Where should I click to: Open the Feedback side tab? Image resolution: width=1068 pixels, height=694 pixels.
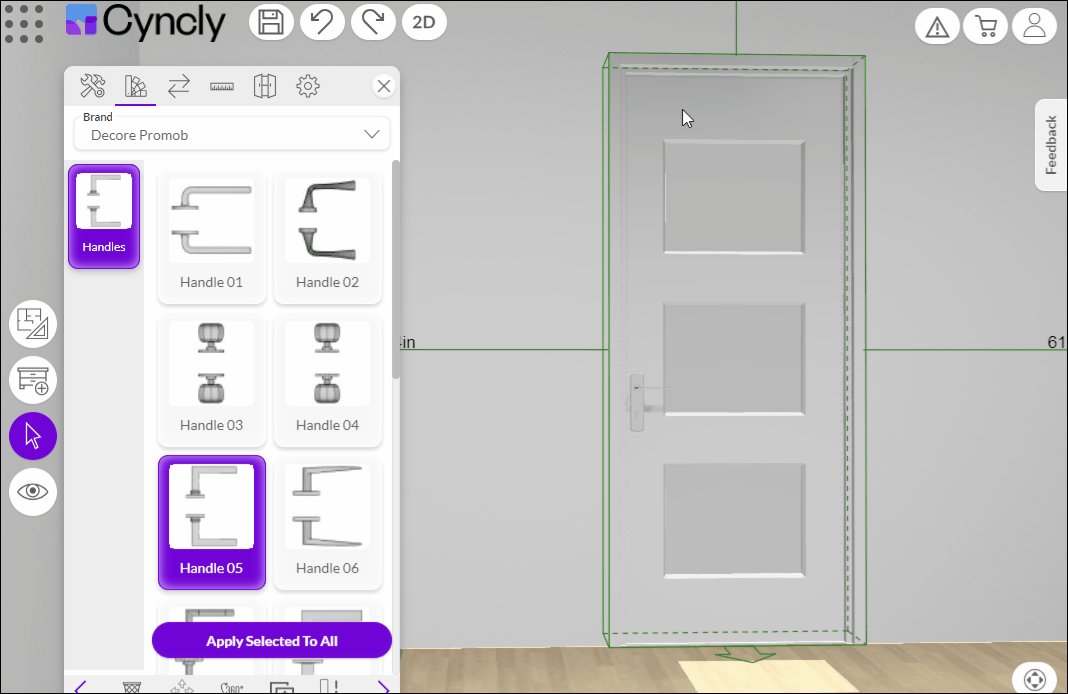1051,145
